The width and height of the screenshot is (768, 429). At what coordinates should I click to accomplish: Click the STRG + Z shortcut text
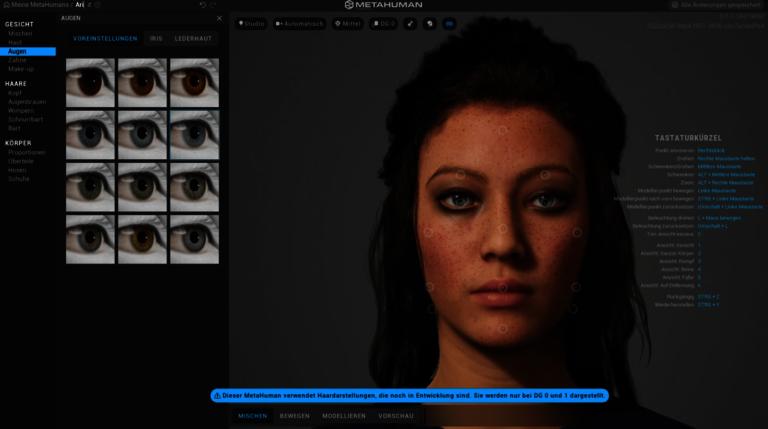[x=708, y=297]
